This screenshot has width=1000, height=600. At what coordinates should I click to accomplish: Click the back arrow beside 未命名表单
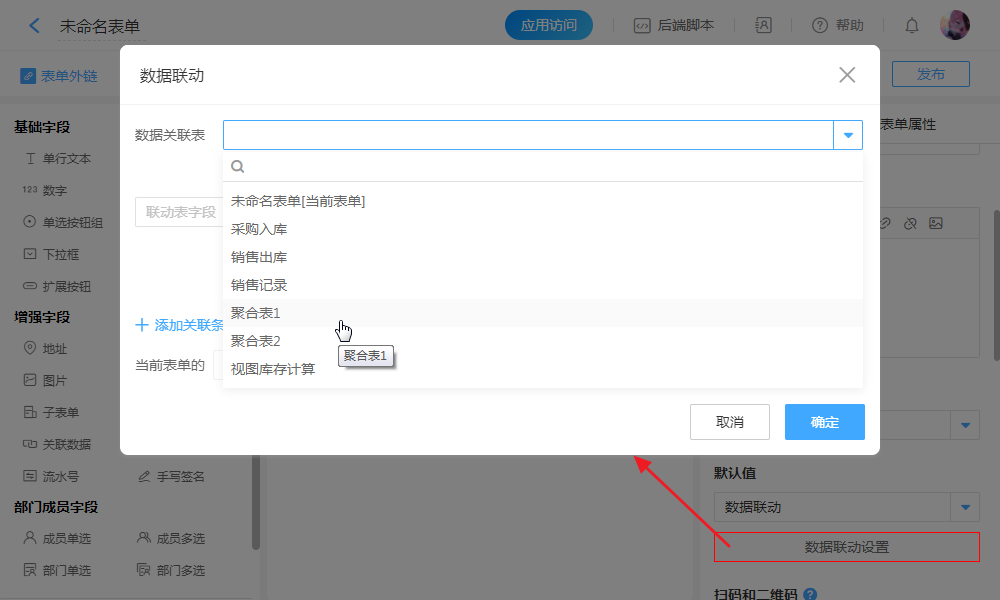pos(35,26)
